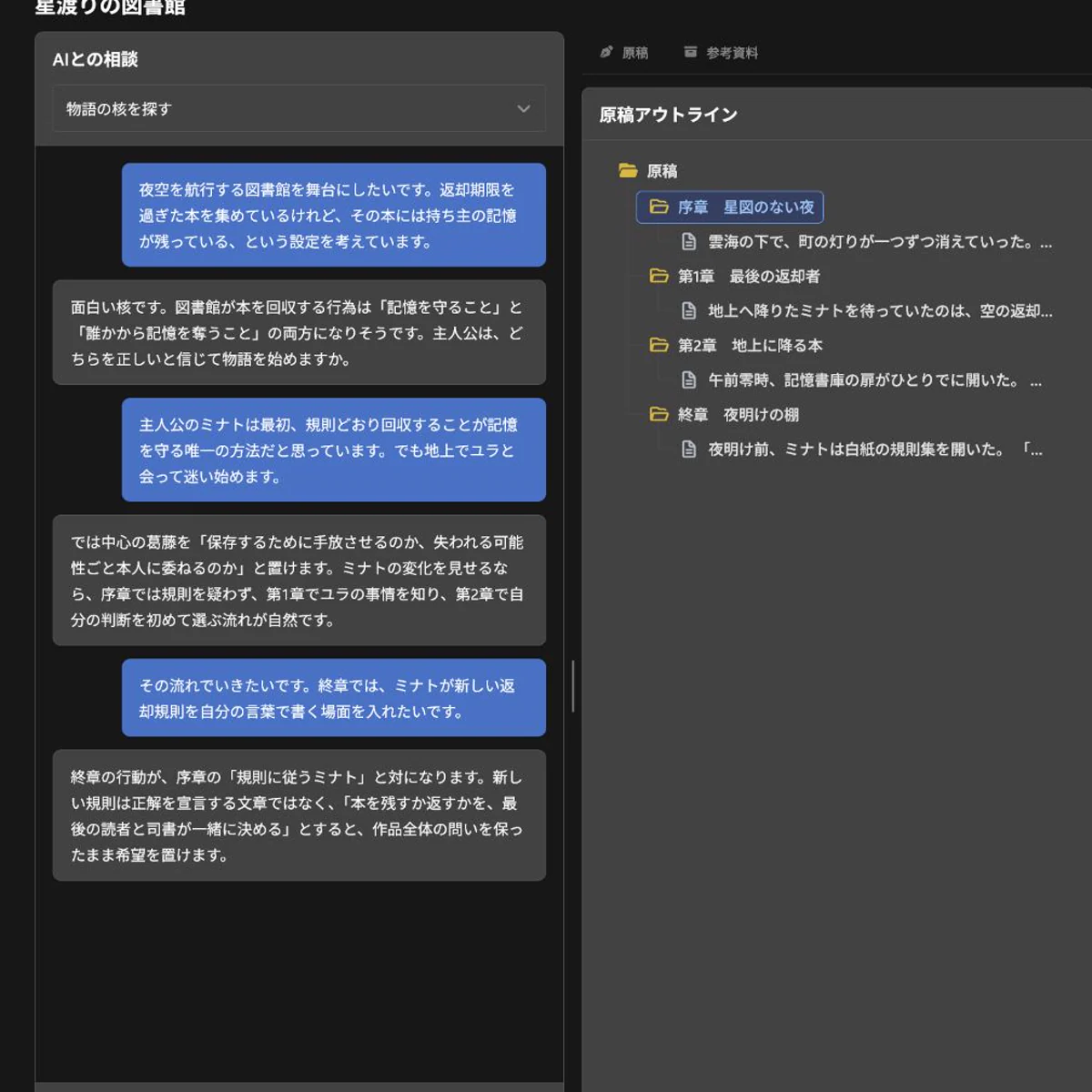The height and width of the screenshot is (1092, 1092).
Task: Click the user message starting 主人公のミナトは最初
Action: coord(334,450)
